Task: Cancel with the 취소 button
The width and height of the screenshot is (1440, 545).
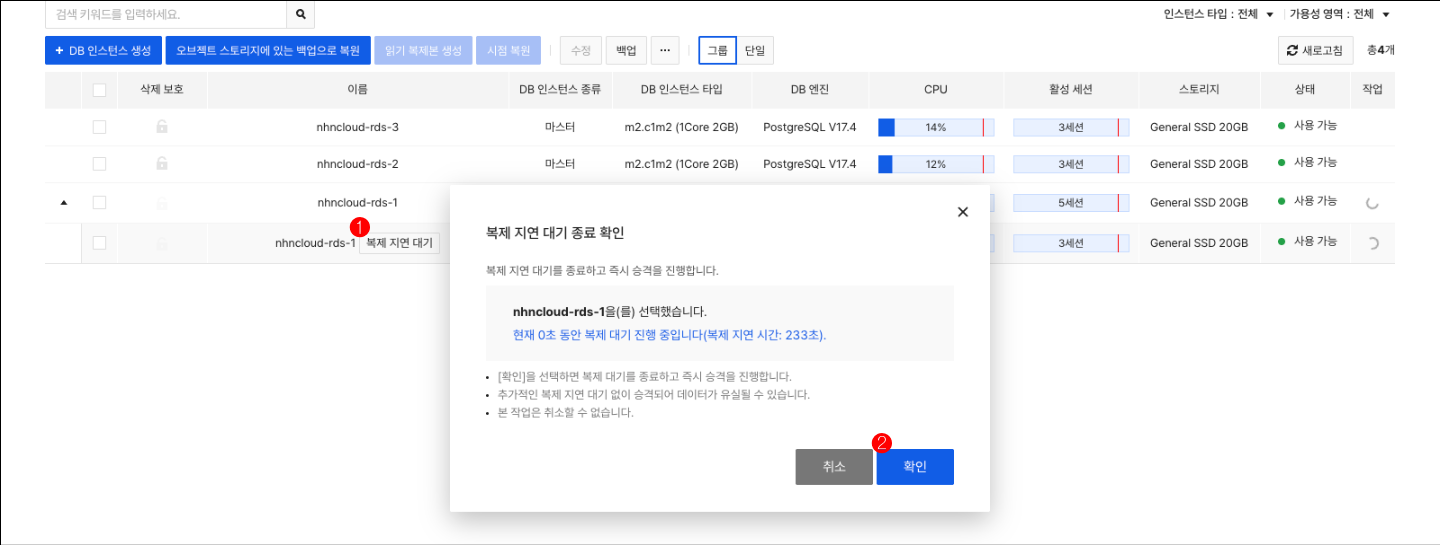Action: pyautogui.click(x=834, y=467)
